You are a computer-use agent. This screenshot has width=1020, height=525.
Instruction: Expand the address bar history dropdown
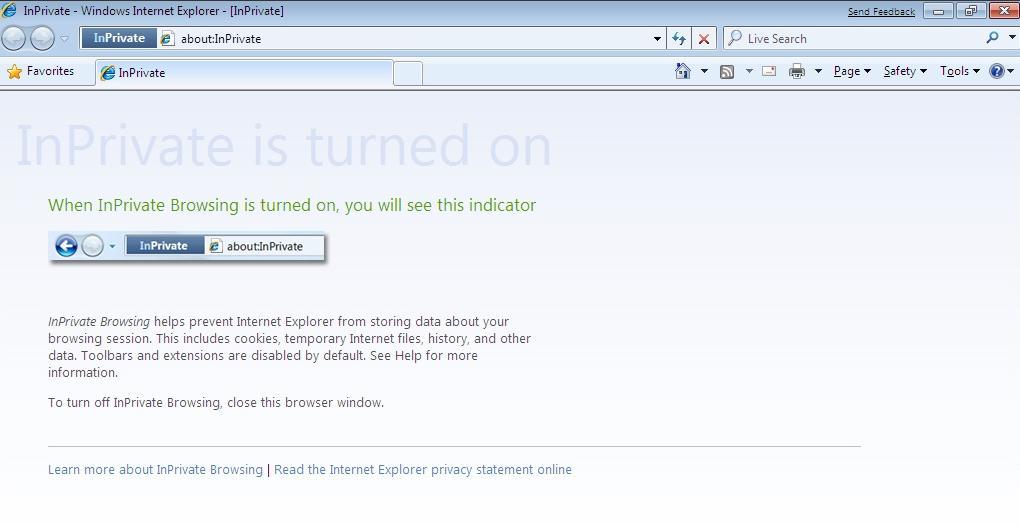657,38
